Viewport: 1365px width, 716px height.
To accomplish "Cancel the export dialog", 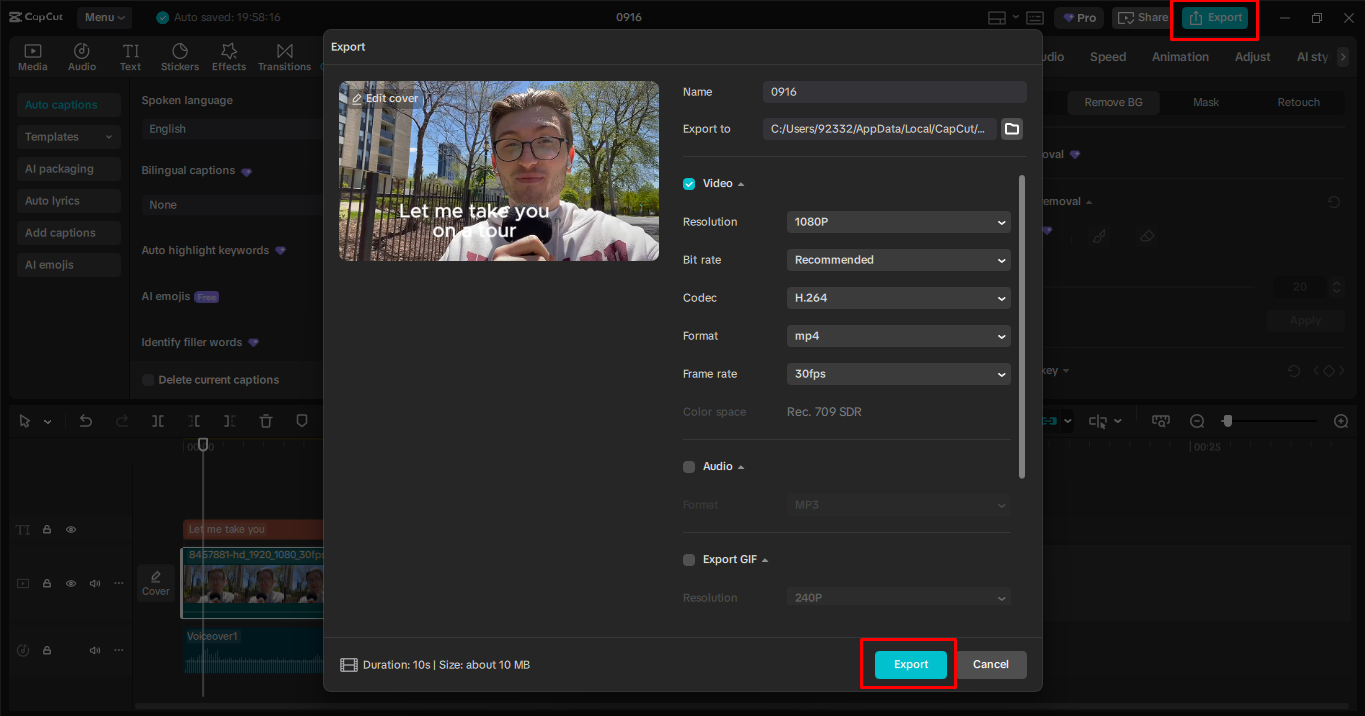I will (x=991, y=664).
